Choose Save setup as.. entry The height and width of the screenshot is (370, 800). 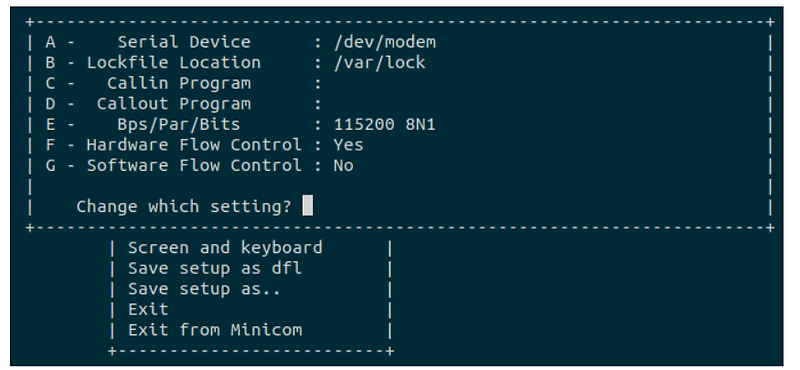[205, 289]
